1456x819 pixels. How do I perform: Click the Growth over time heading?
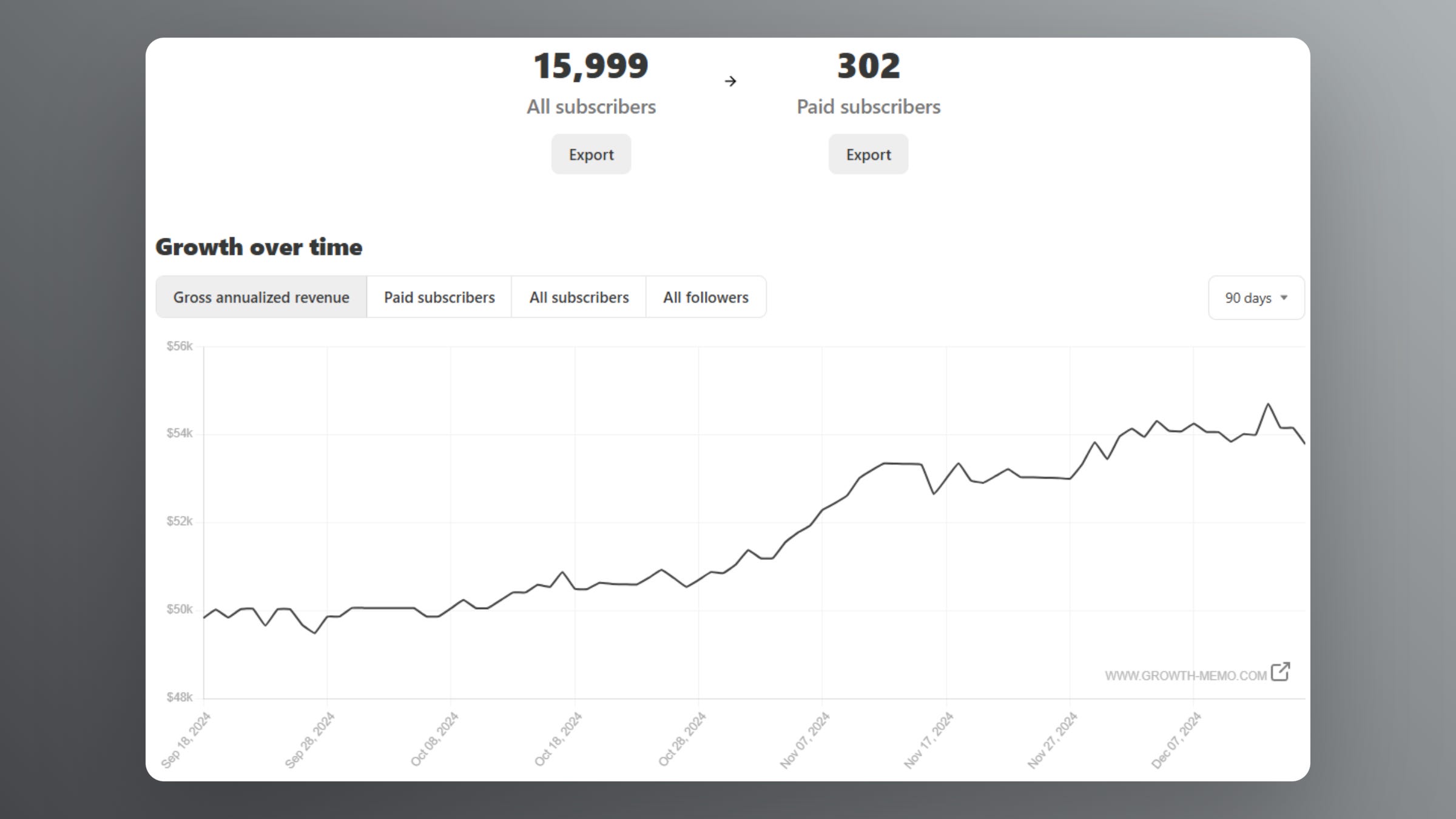[x=259, y=247]
